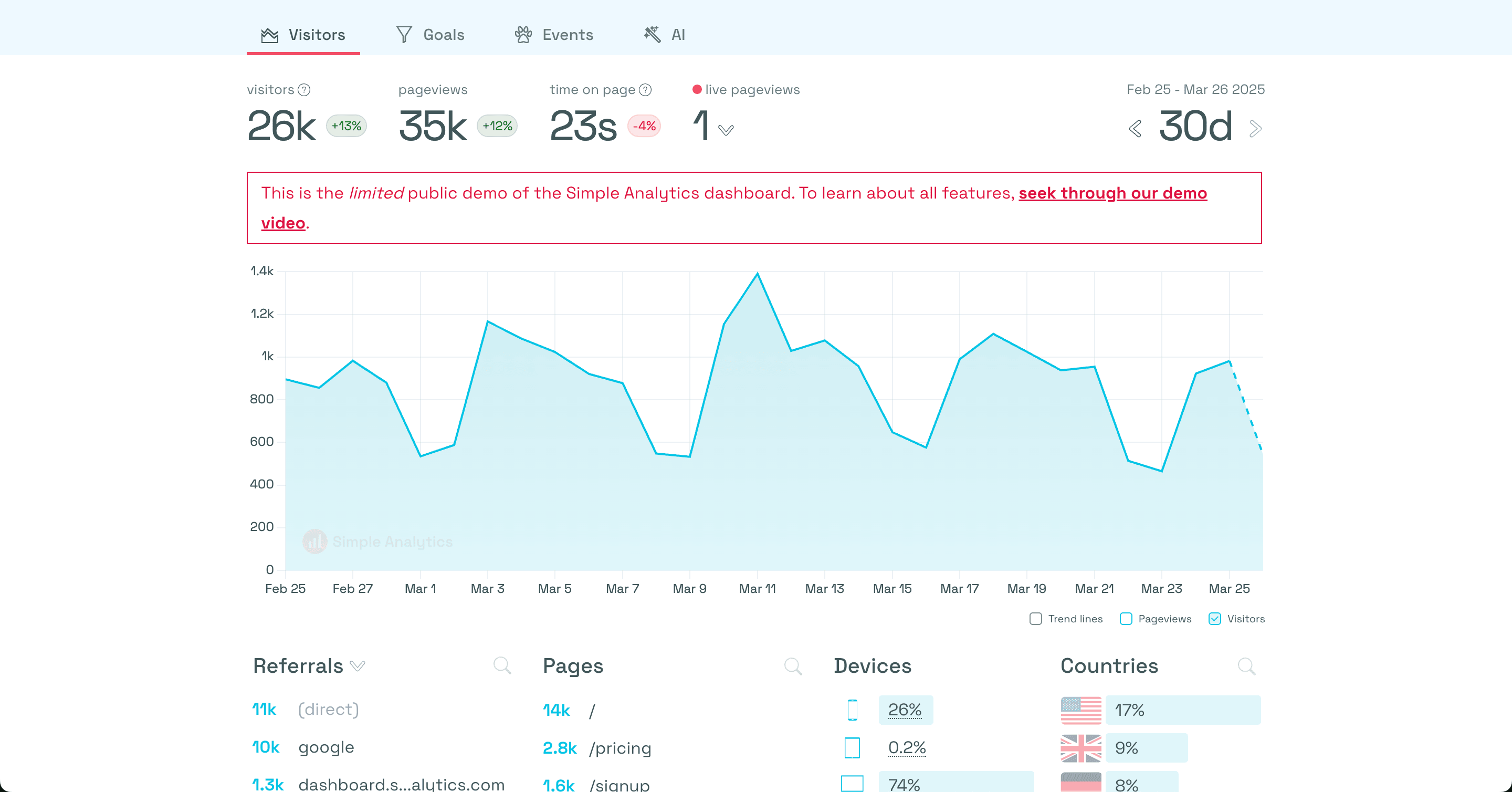Screen dimensions: 1512x792
Task: Click the Feb 25 axis label
Action: click(285, 588)
